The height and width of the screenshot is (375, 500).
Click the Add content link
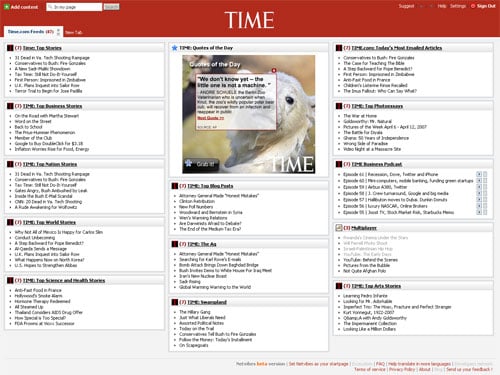coord(24,7)
